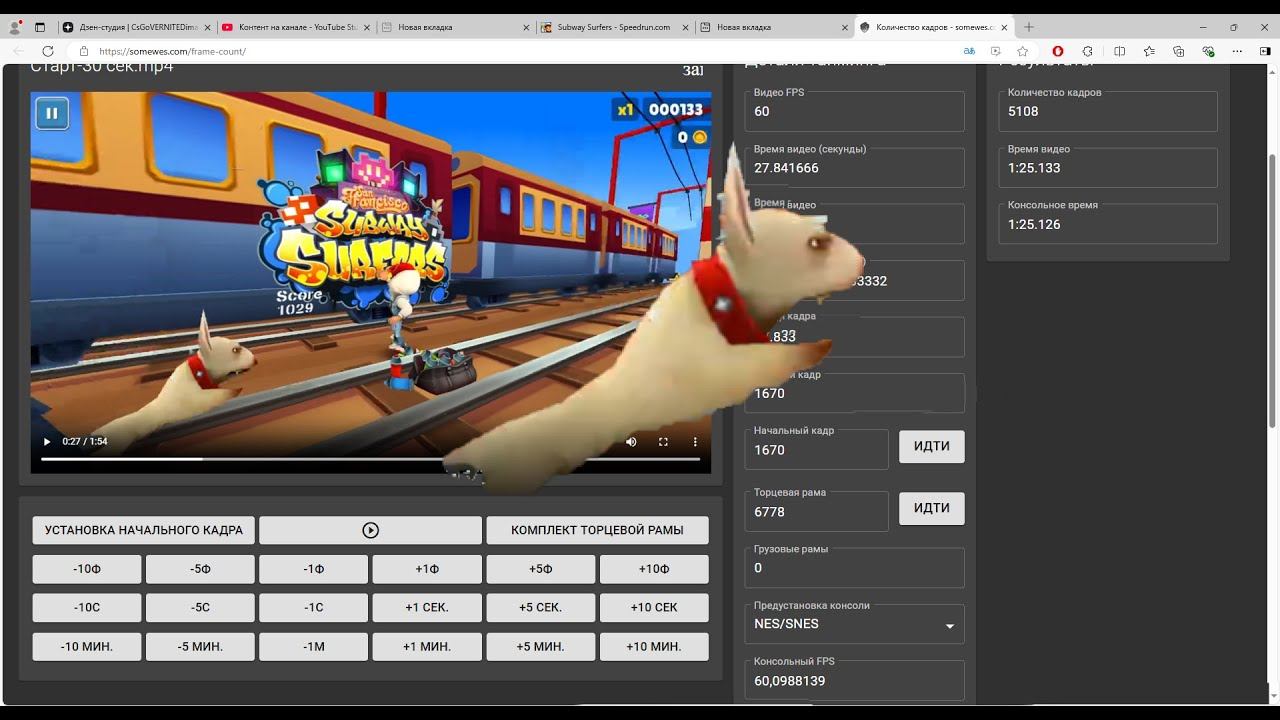This screenshot has width=1280, height=720.
Task: Click the video seek progress bar
Action: pos(300,459)
